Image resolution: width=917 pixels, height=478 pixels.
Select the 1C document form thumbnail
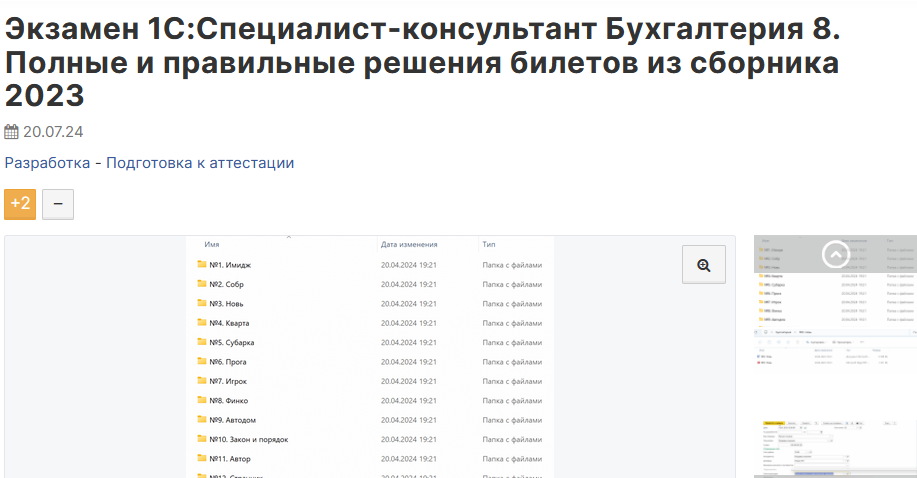(835, 446)
